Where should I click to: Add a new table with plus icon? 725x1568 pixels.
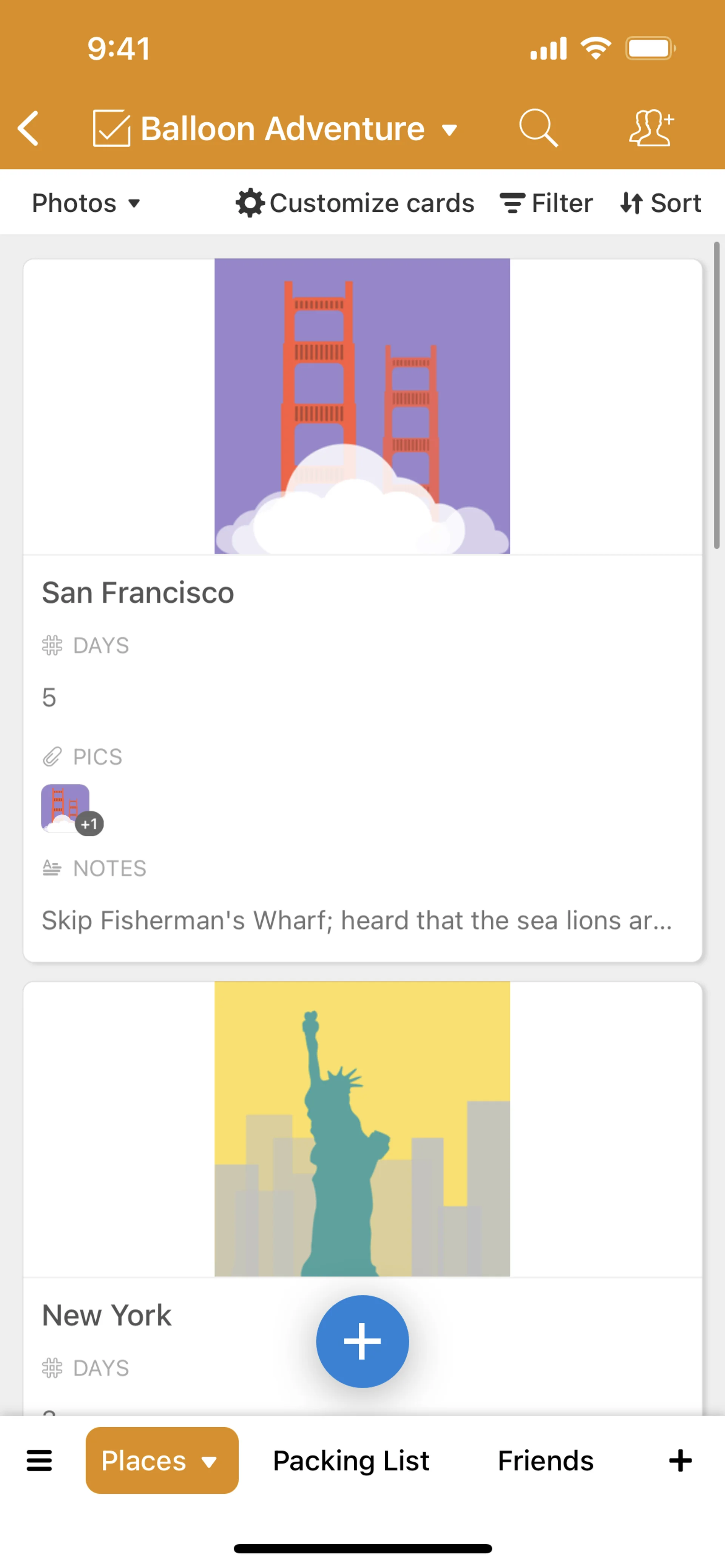[680, 1460]
